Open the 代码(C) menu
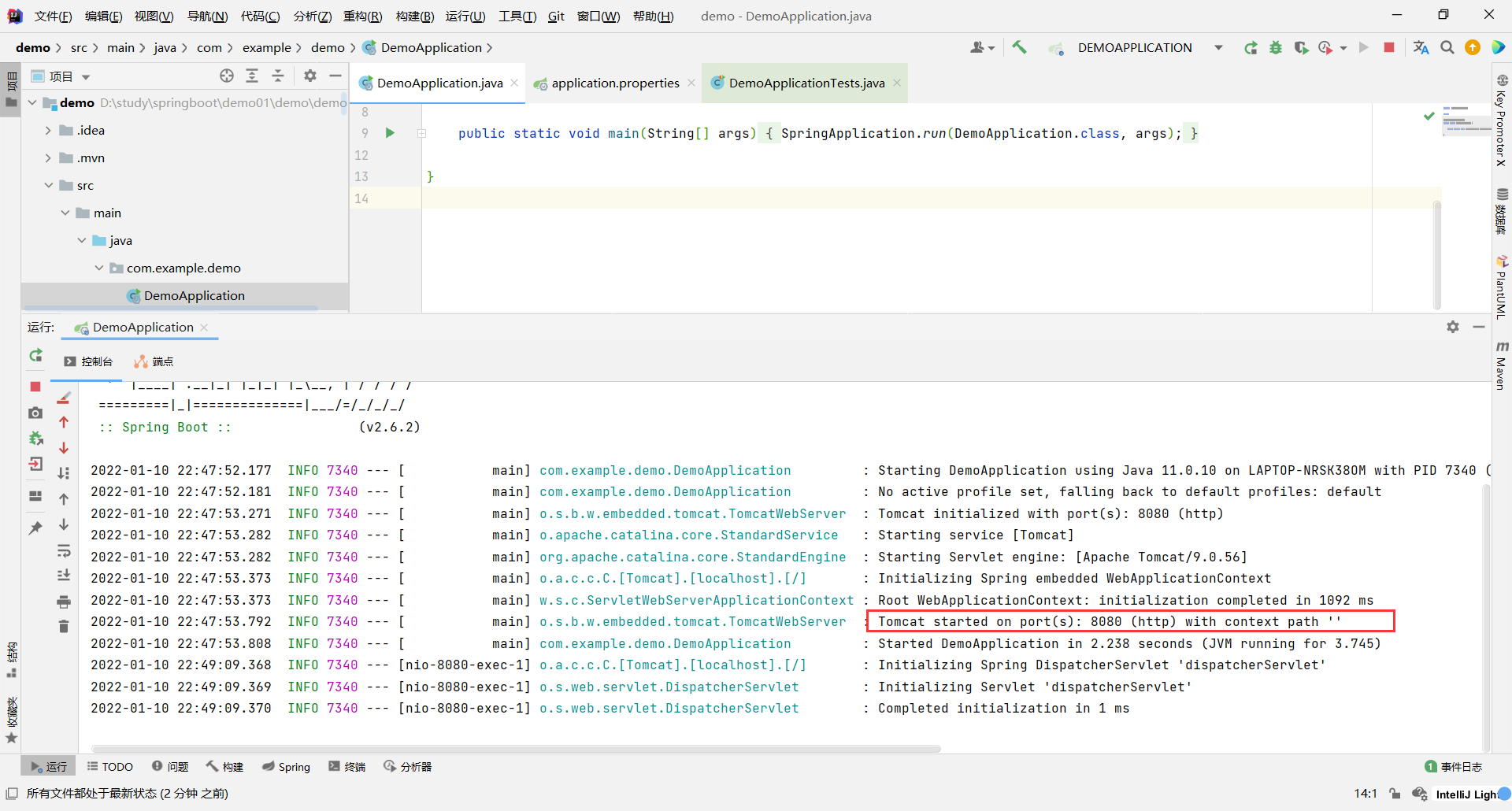The image size is (1512, 811). click(x=260, y=16)
